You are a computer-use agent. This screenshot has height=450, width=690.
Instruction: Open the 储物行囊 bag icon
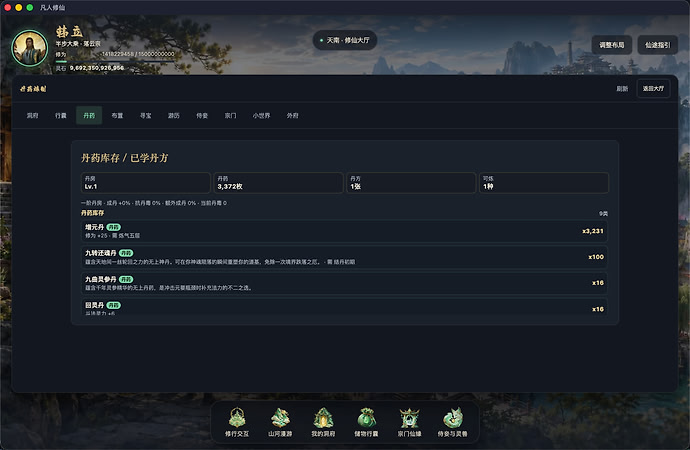pyautogui.click(x=366, y=422)
